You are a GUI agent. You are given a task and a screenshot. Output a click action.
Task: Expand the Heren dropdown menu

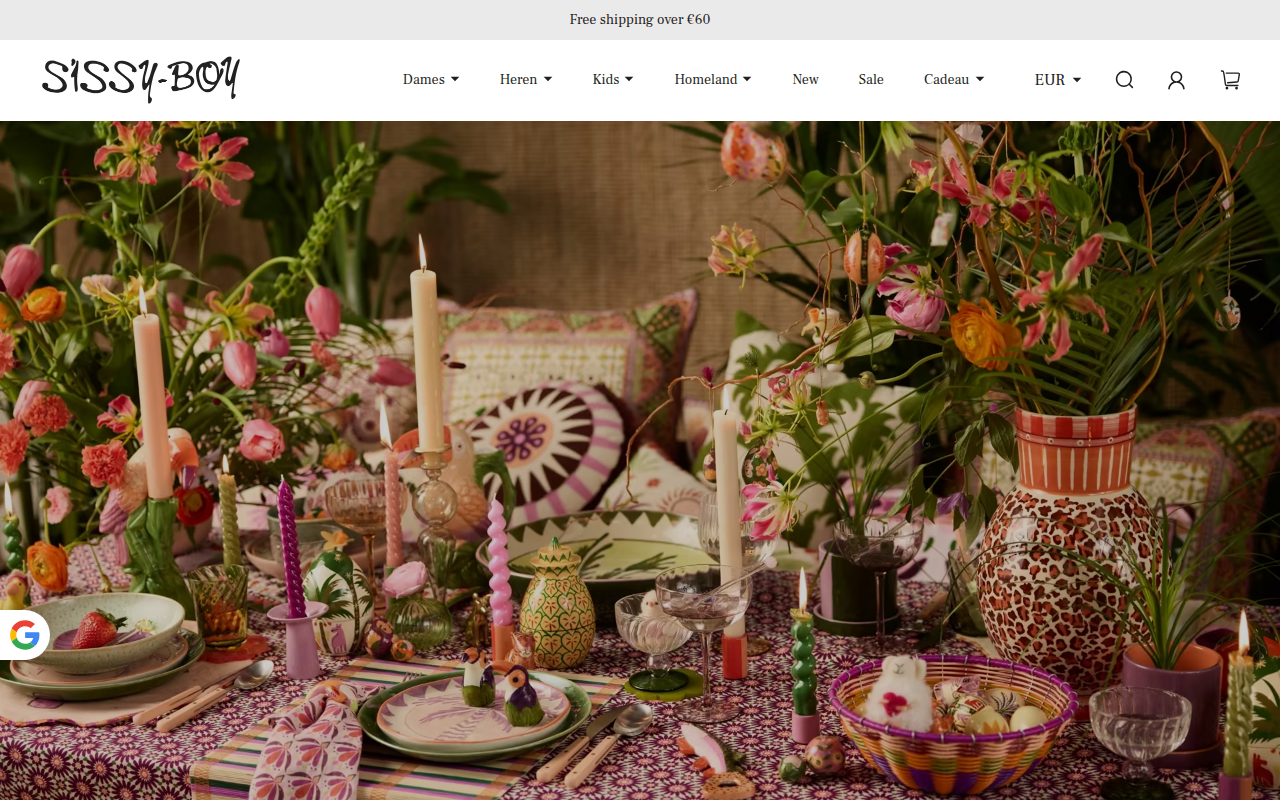coord(526,80)
